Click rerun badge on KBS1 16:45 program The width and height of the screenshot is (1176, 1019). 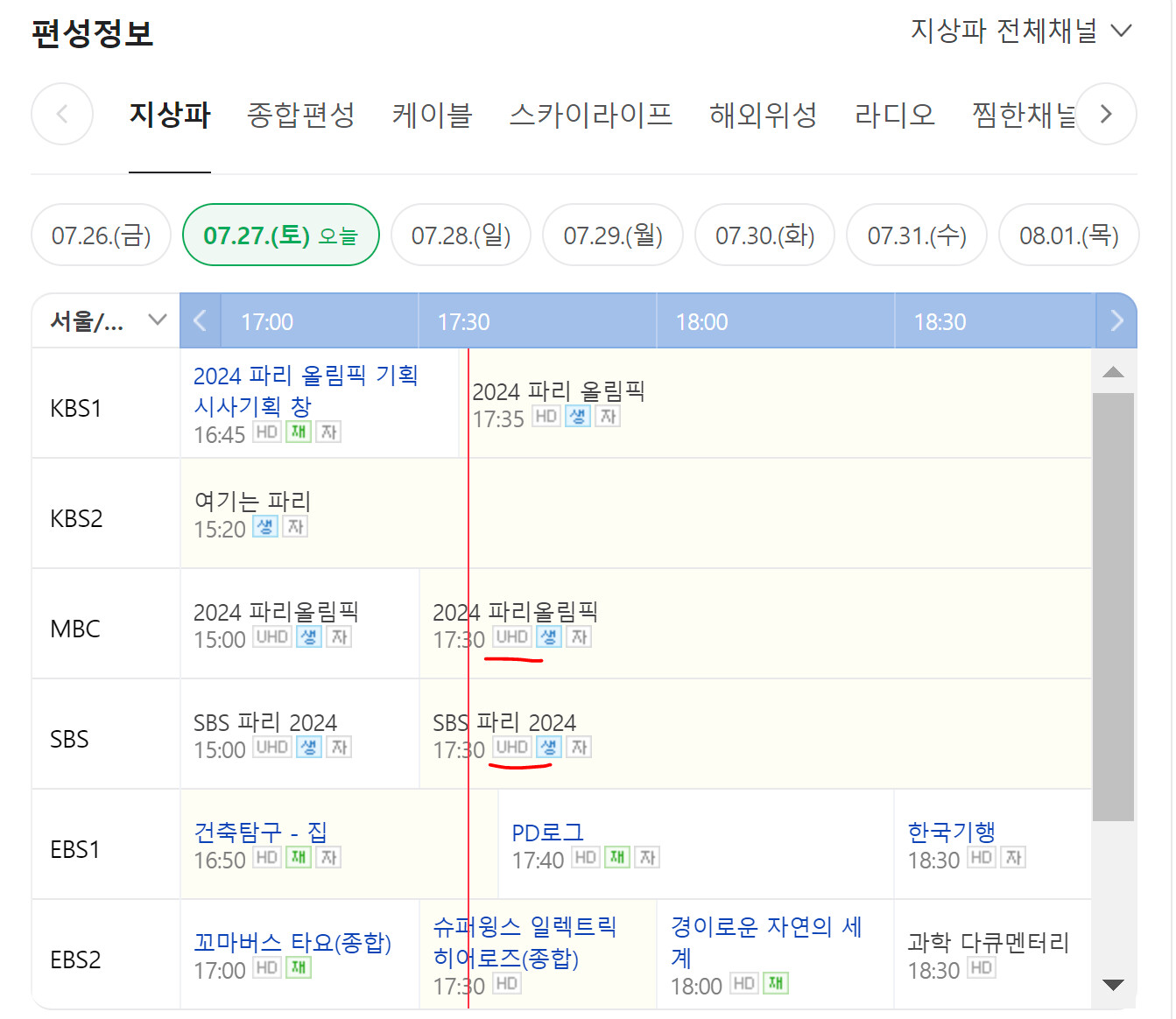[299, 432]
